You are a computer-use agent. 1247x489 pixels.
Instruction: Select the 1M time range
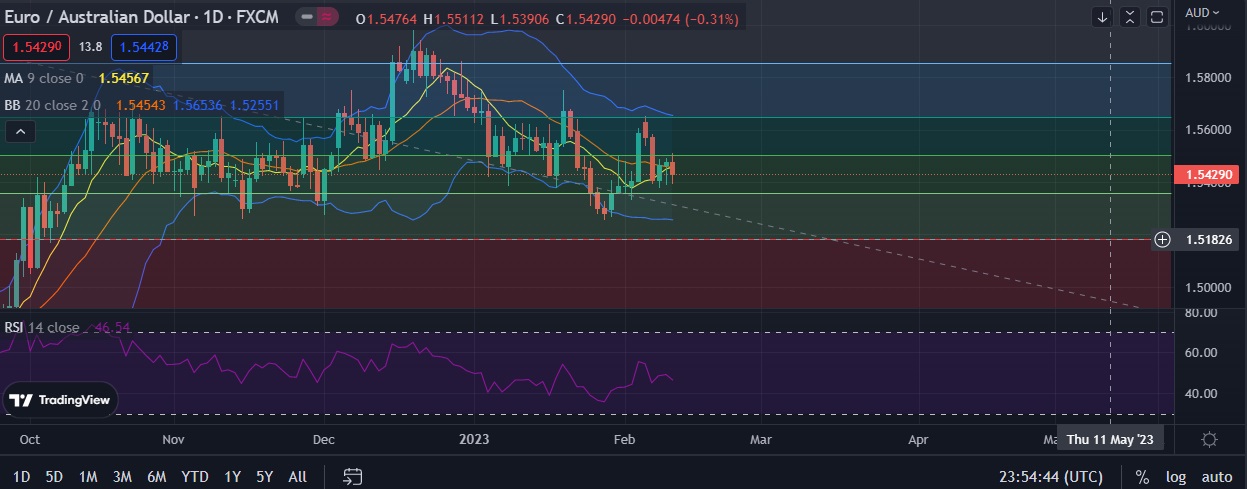(x=88, y=476)
